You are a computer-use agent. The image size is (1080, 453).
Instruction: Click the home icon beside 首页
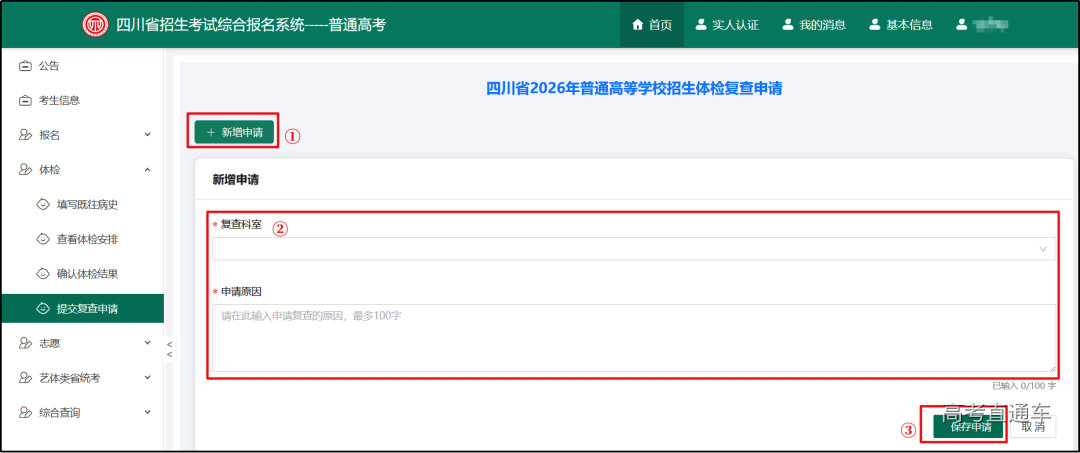coord(637,25)
